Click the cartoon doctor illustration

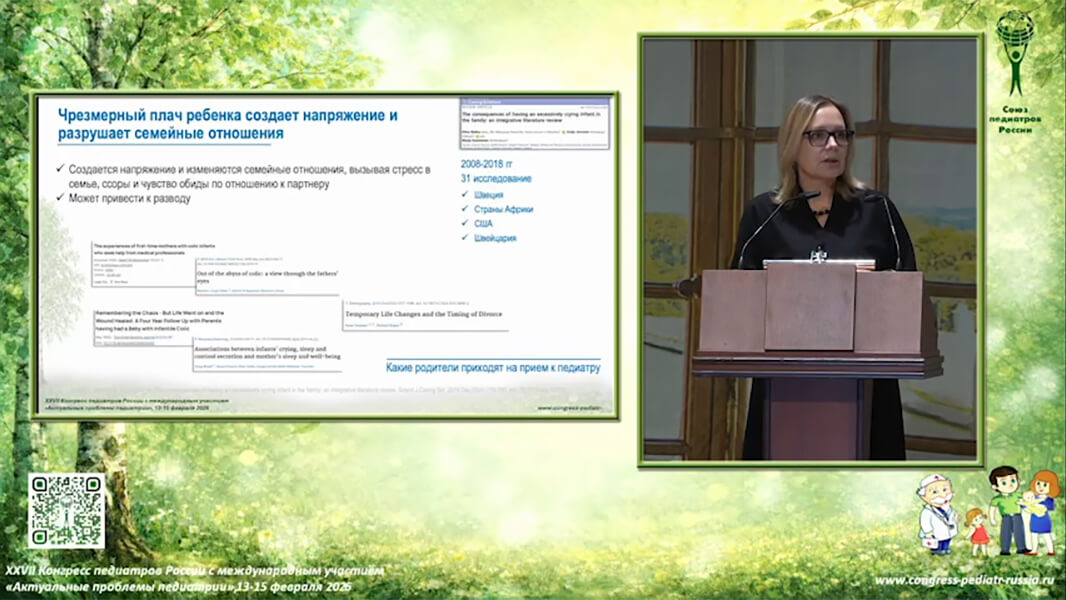point(936,514)
